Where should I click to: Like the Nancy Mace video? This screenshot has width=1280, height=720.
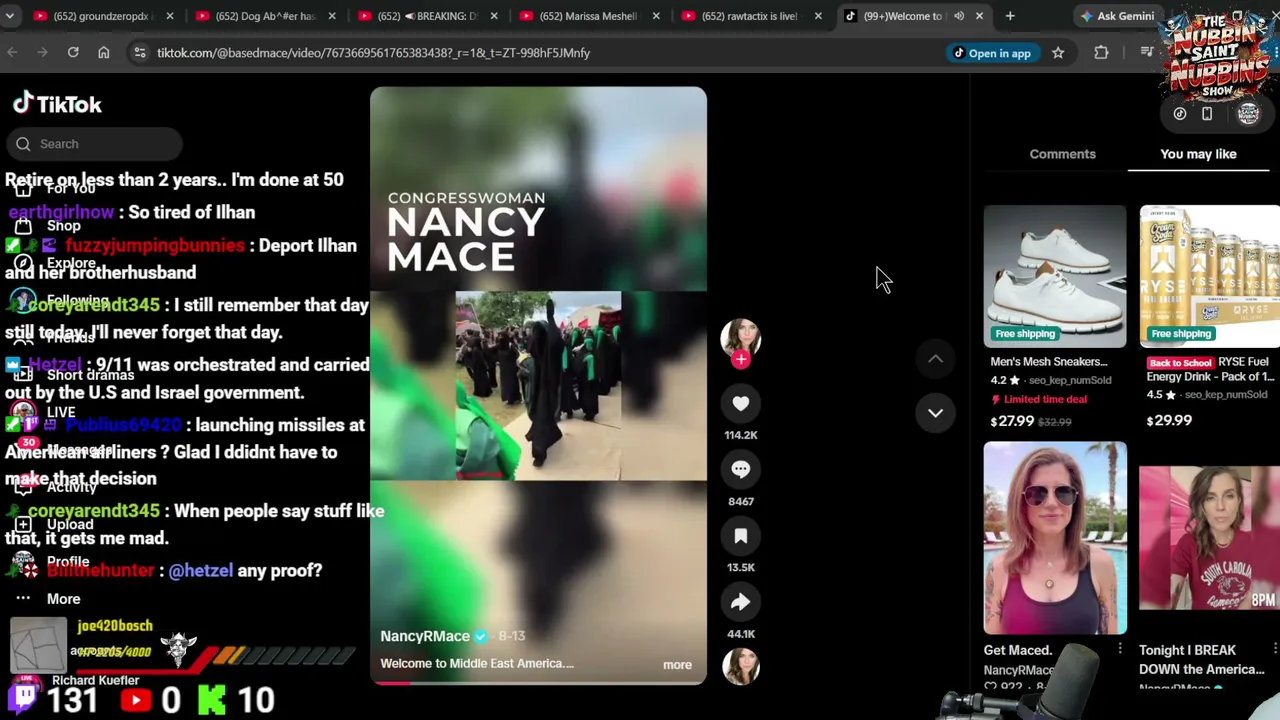tap(741, 403)
